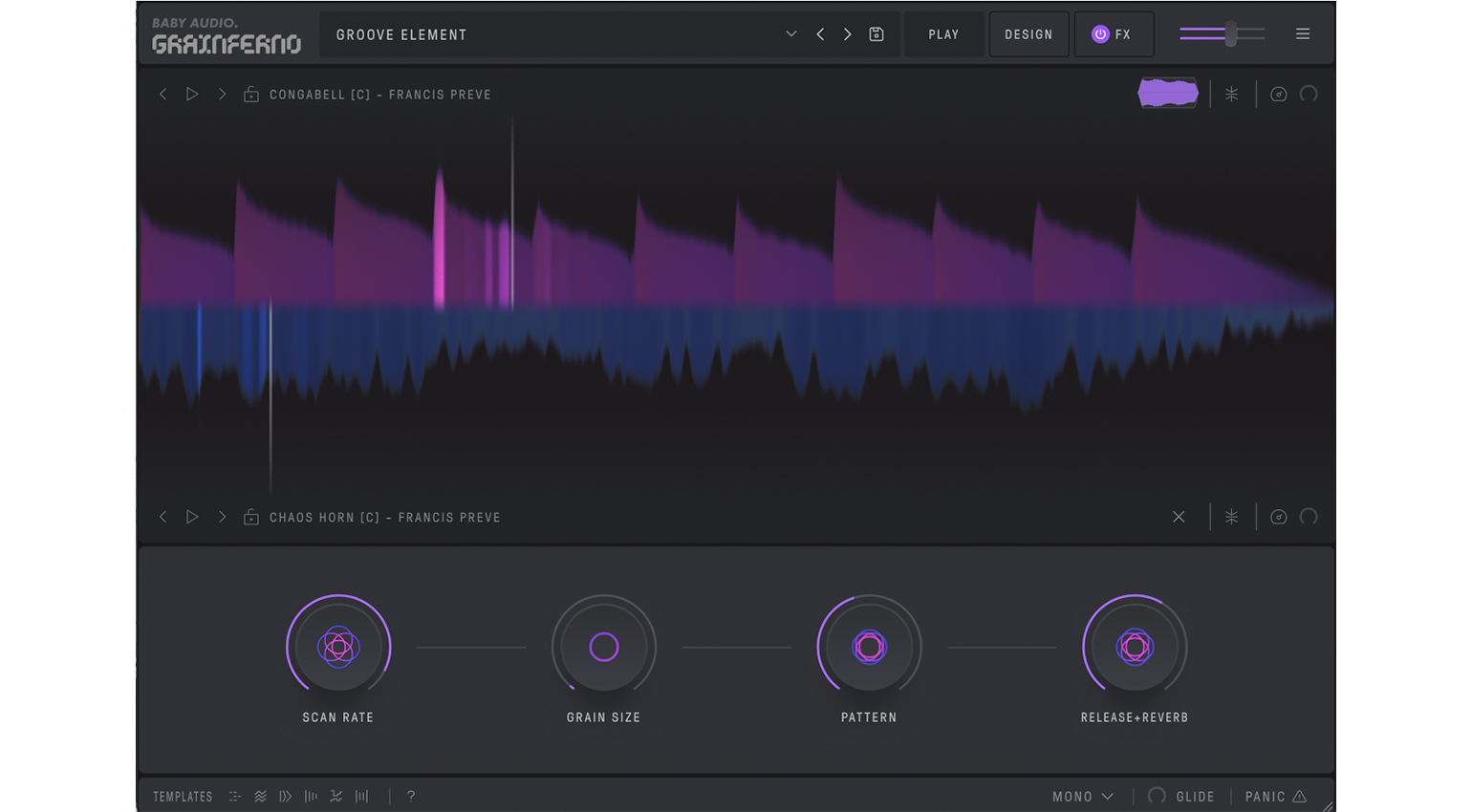
Task: Click the save preset disk icon
Action: point(876,34)
